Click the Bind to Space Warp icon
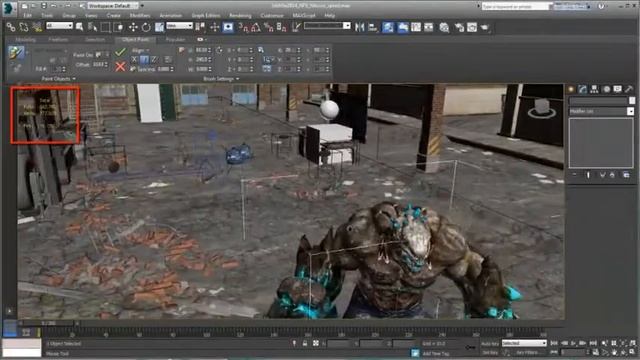 tap(37, 27)
